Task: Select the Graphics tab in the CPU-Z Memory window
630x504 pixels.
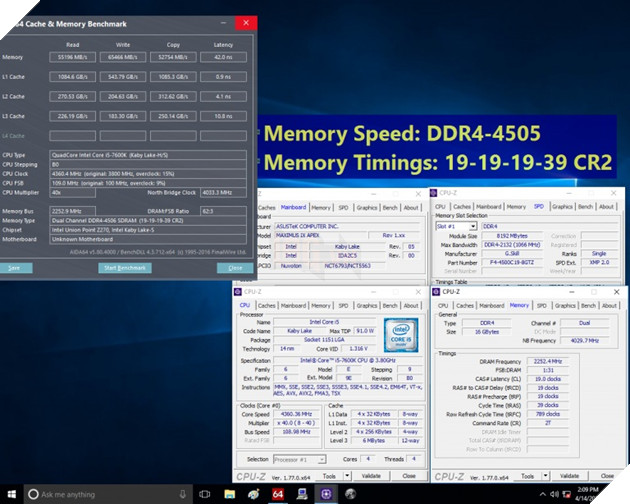Action: pos(565,306)
